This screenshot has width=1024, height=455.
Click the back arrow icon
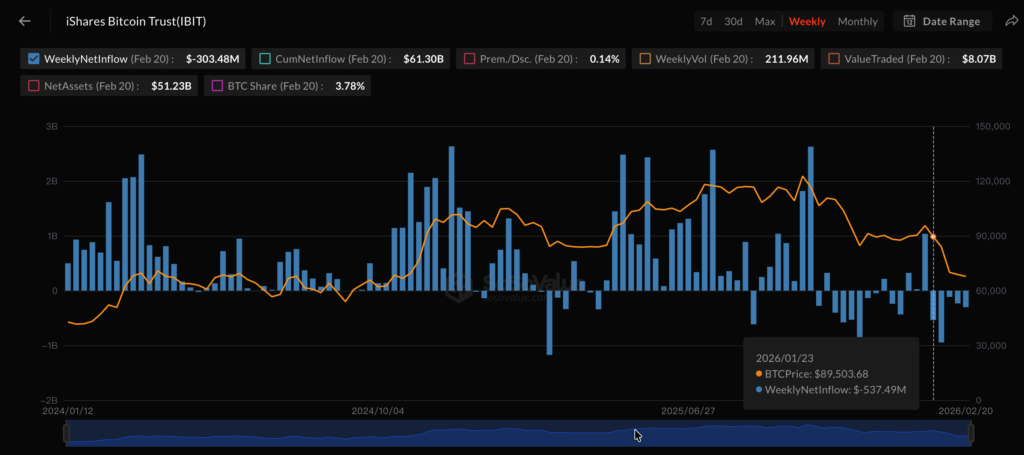[25, 21]
